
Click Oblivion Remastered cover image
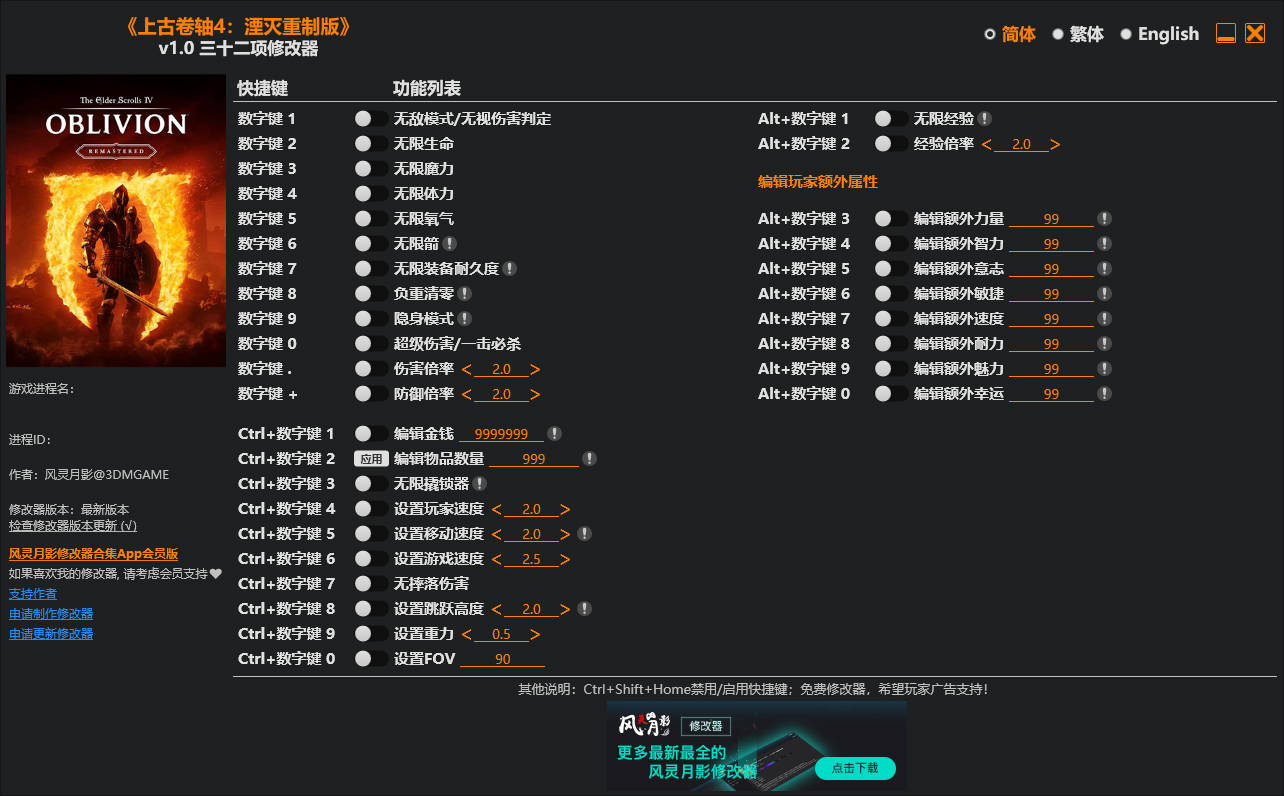(116, 220)
